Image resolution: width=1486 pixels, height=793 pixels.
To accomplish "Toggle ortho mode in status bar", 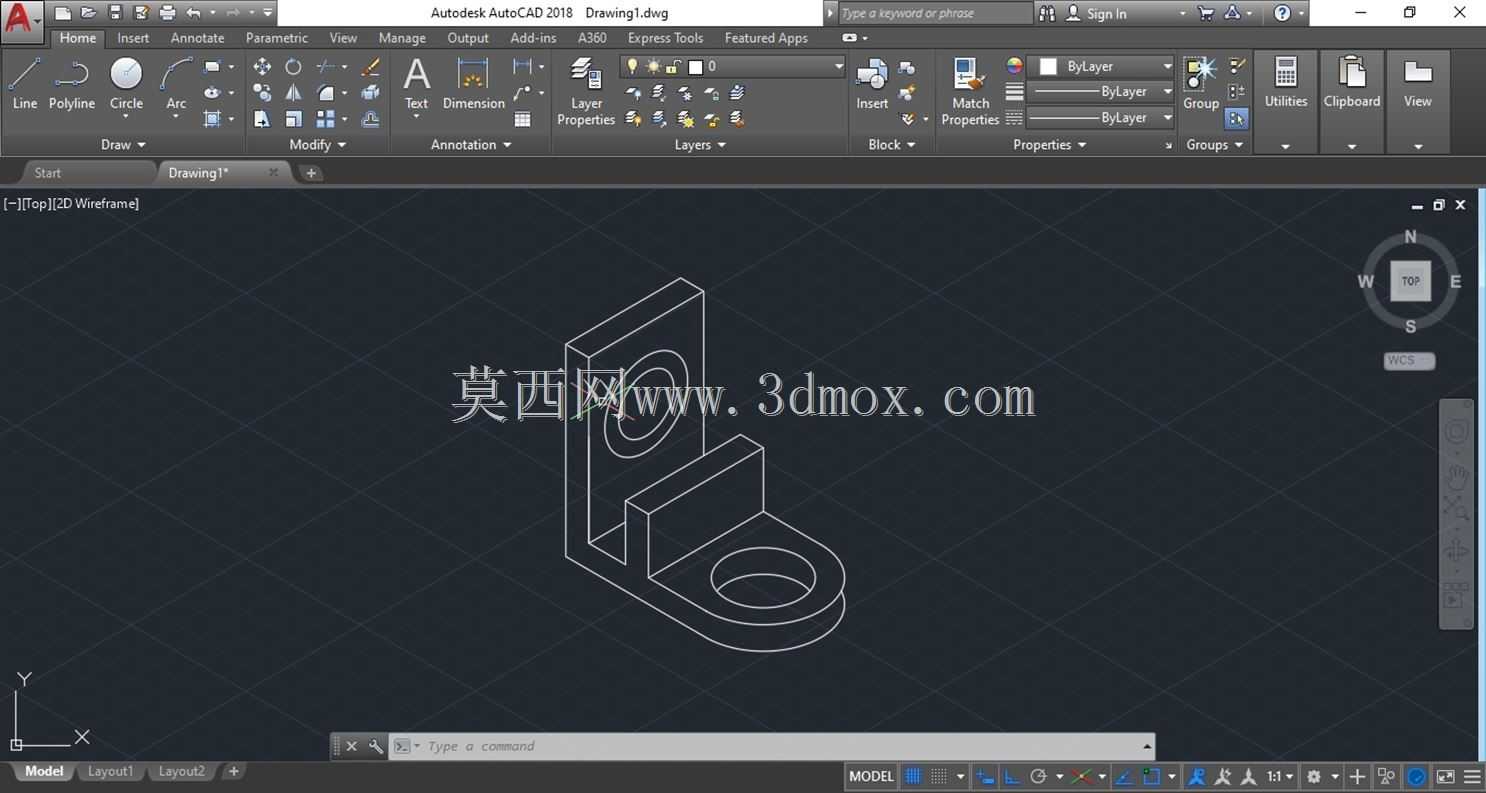I will pos(1012,776).
